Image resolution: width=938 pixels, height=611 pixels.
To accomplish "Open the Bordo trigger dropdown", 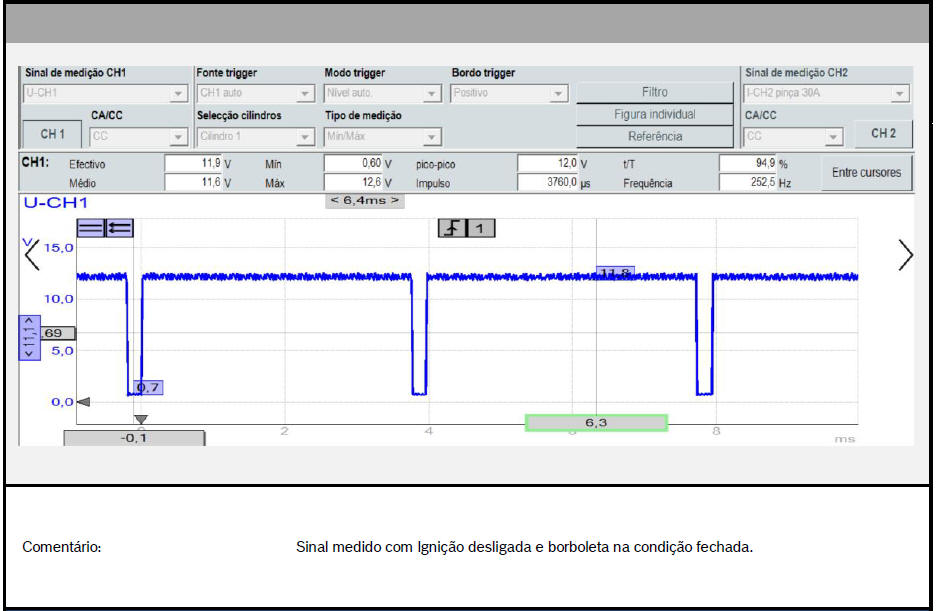I will pyautogui.click(x=510, y=93).
